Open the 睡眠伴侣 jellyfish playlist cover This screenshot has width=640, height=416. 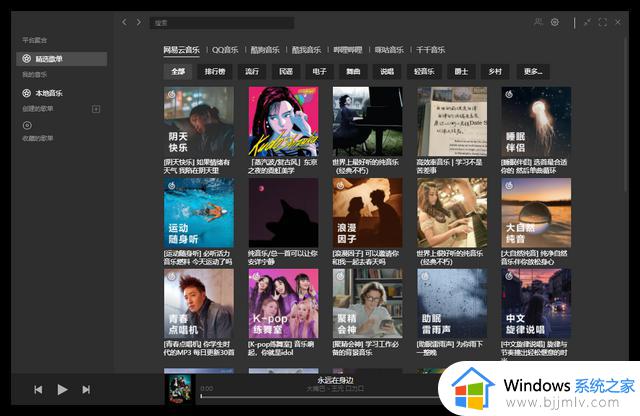(536, 121)
